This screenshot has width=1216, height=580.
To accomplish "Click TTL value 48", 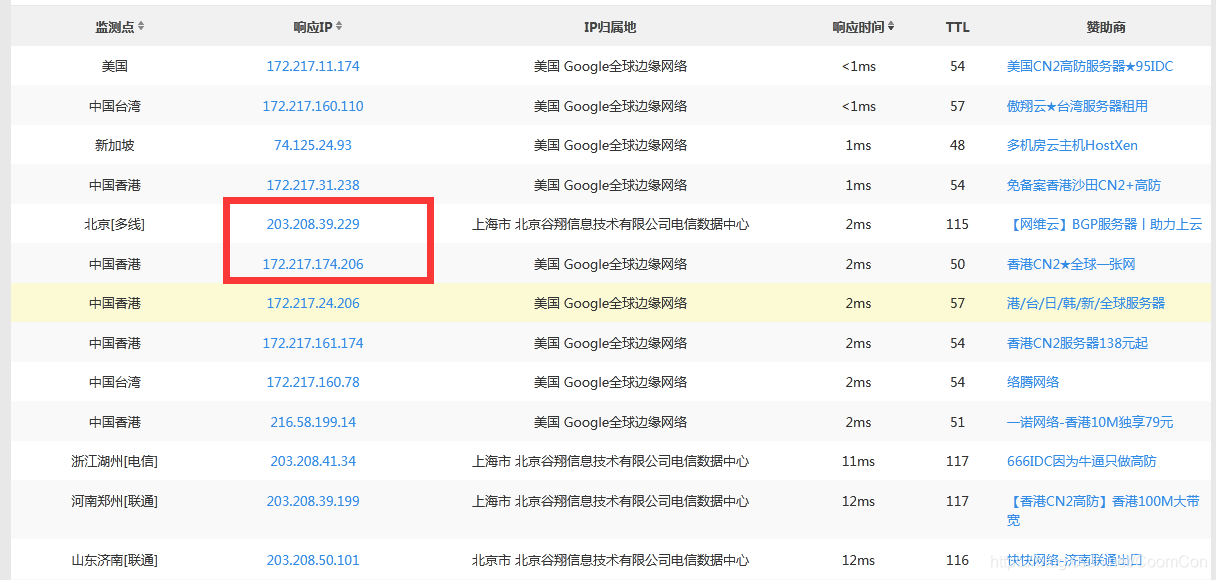I will [x=957, y=145].
